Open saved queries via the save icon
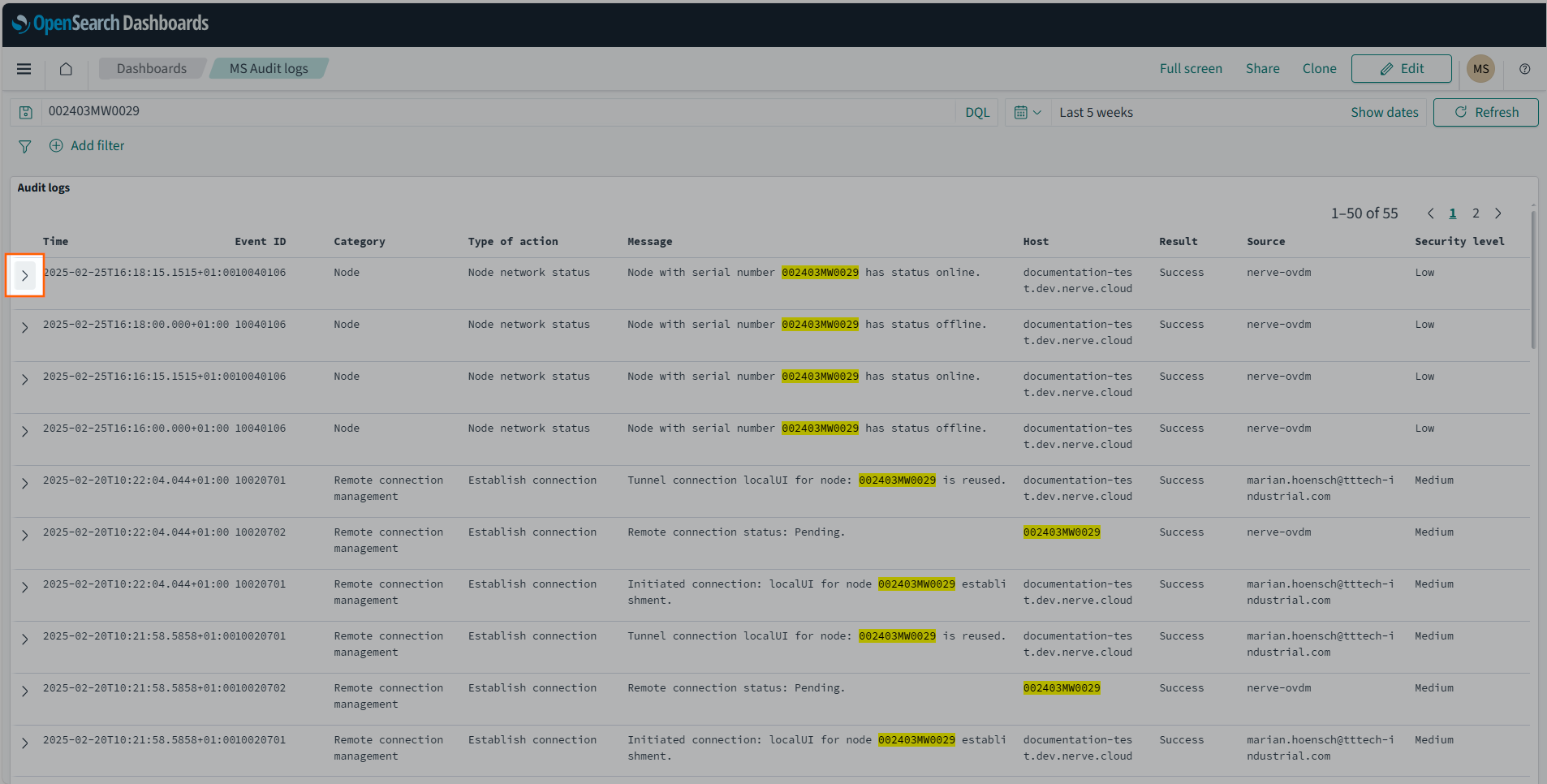This screenshot has width=1547, height=784. pos(25,111)
